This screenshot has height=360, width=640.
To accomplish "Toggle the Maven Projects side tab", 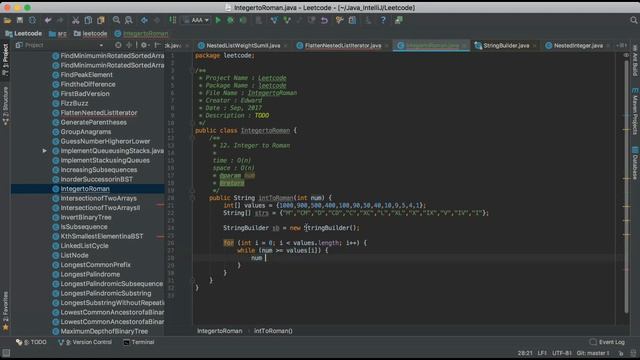I will coord(635,111).
